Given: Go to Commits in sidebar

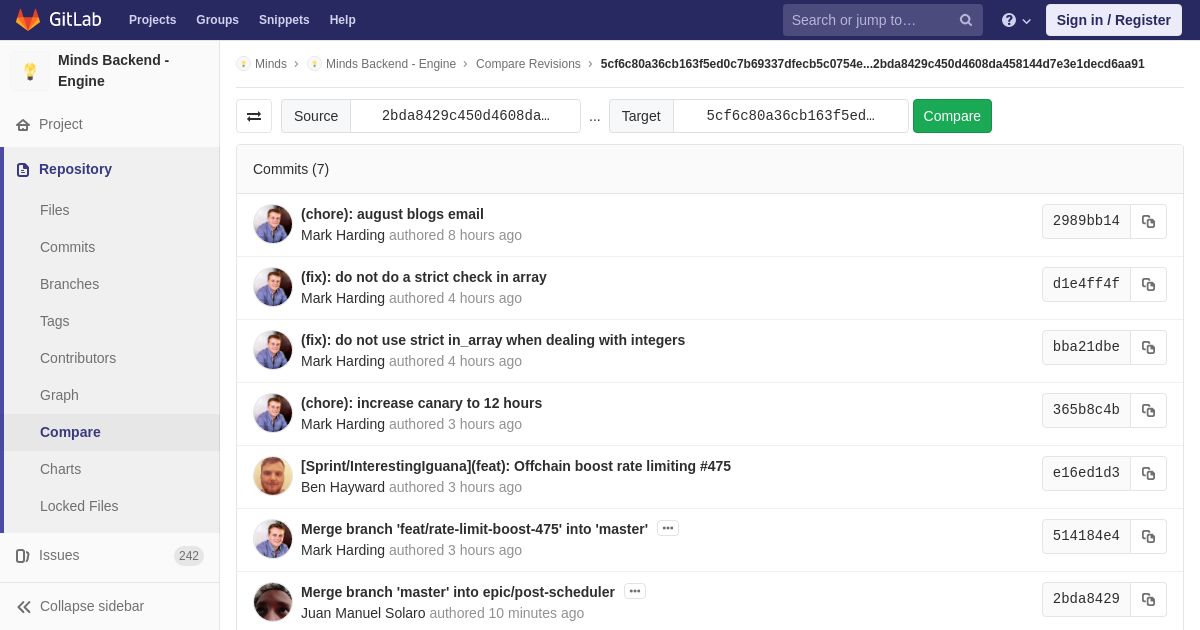Looking at the screenshot, I should click(x=68, y=247).
